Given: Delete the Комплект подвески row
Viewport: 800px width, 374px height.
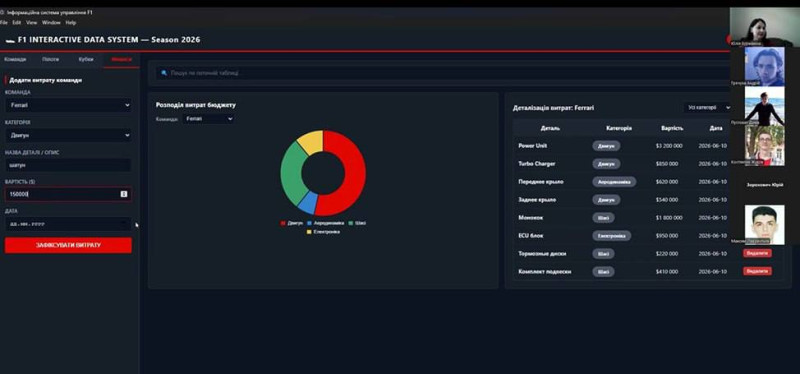Looking at the screenshot, I should (x=757, y=271).
